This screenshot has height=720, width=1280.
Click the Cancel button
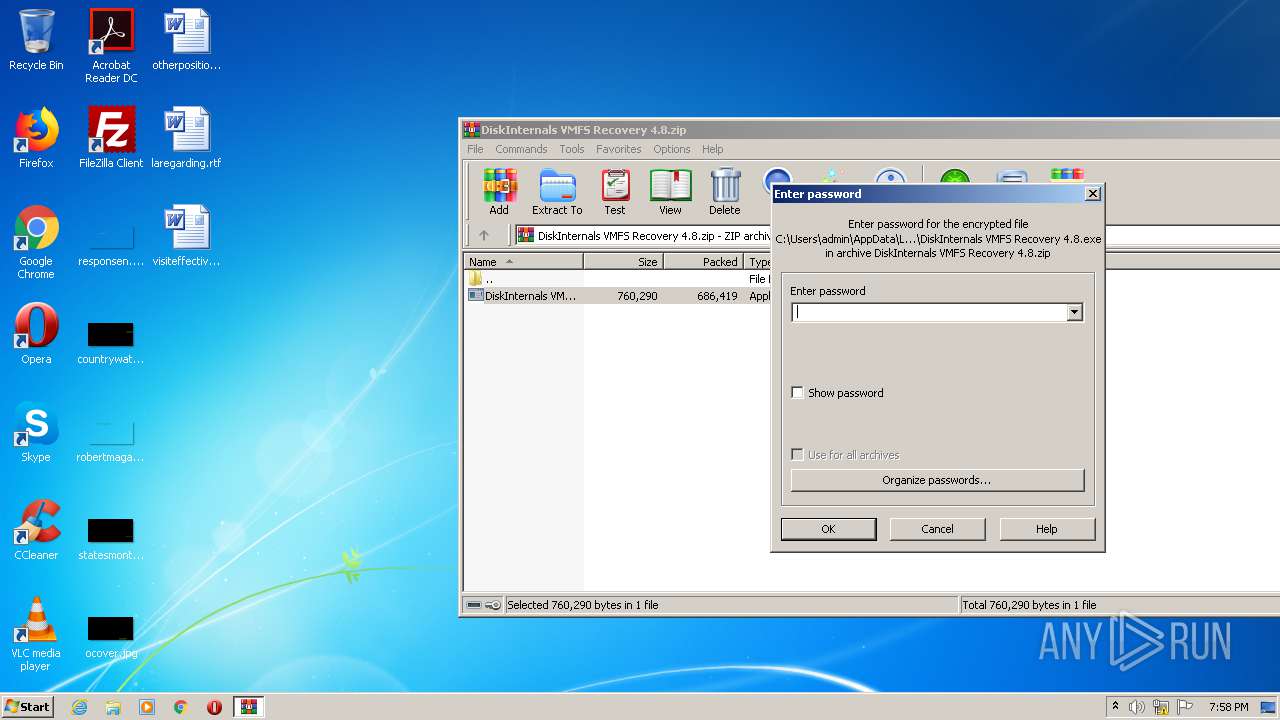(937, 529)
